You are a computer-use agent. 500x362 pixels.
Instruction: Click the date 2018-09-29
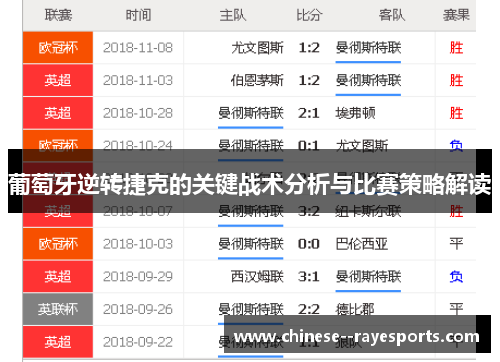click(x=138, y=277)
